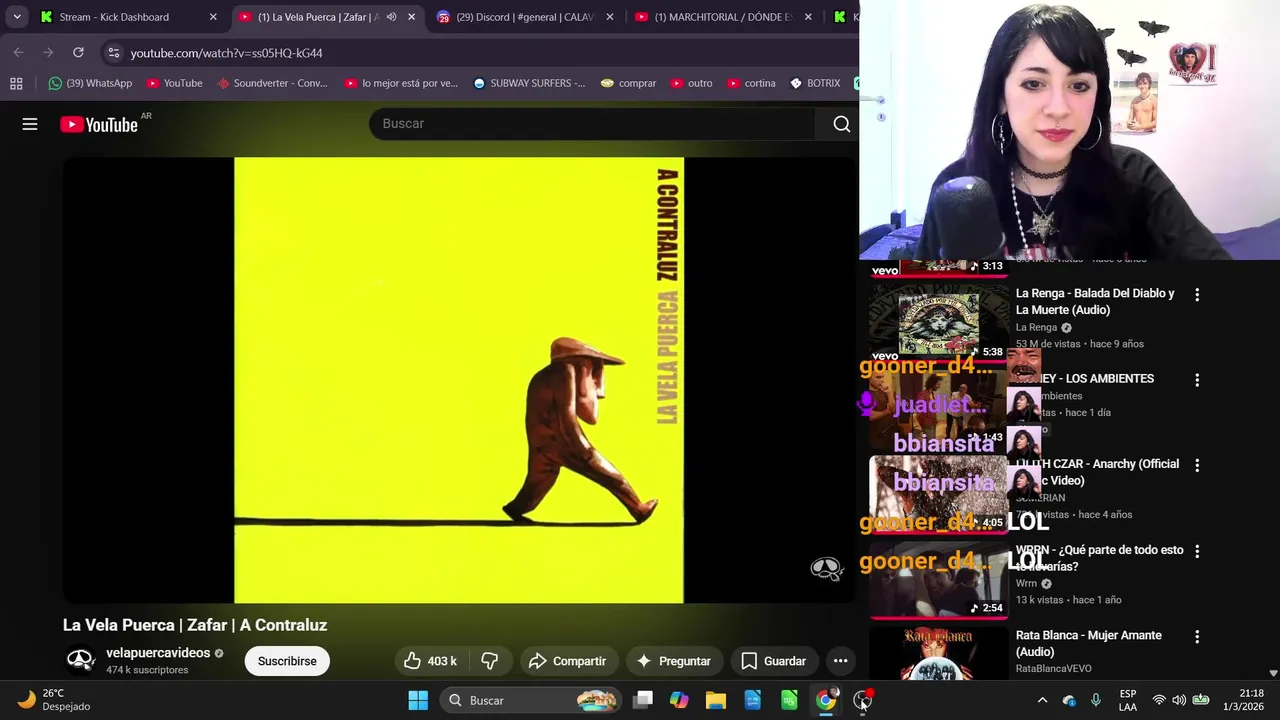Click the video player album cover
This screenshot has width=1280, height=720.
point(459,380)
